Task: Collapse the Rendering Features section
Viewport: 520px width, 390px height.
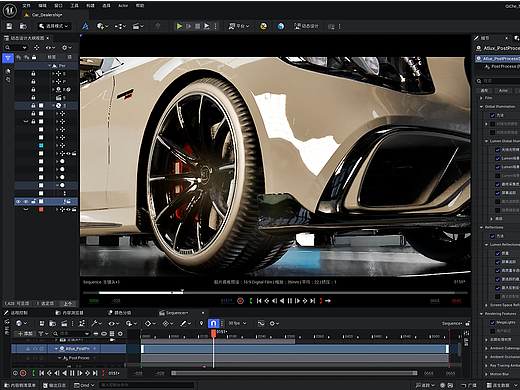Action: (x=481, y=314)
